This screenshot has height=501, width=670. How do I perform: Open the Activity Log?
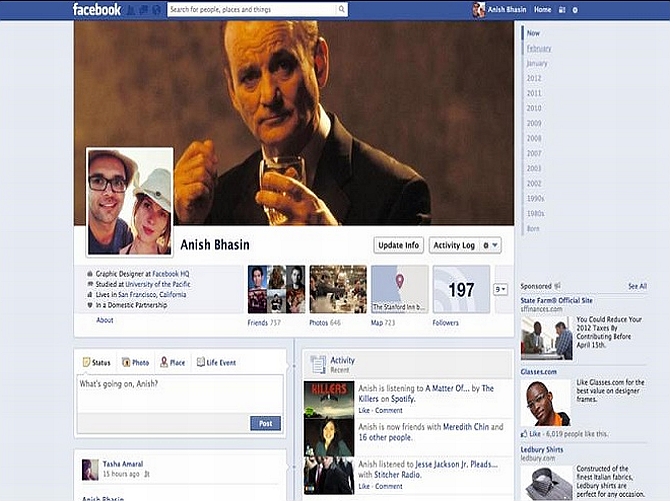coord(454,245)
